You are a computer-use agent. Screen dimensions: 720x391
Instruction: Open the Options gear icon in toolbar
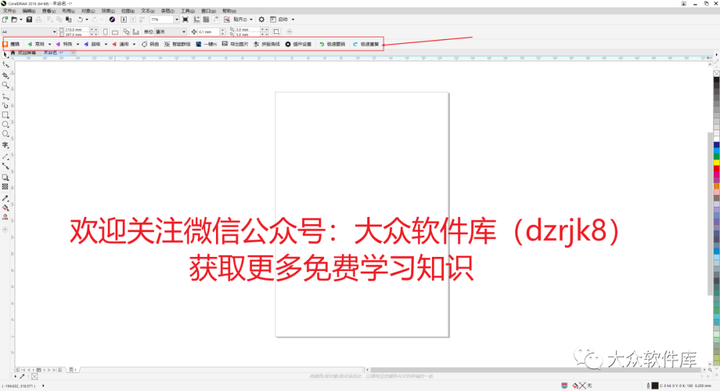262,19
